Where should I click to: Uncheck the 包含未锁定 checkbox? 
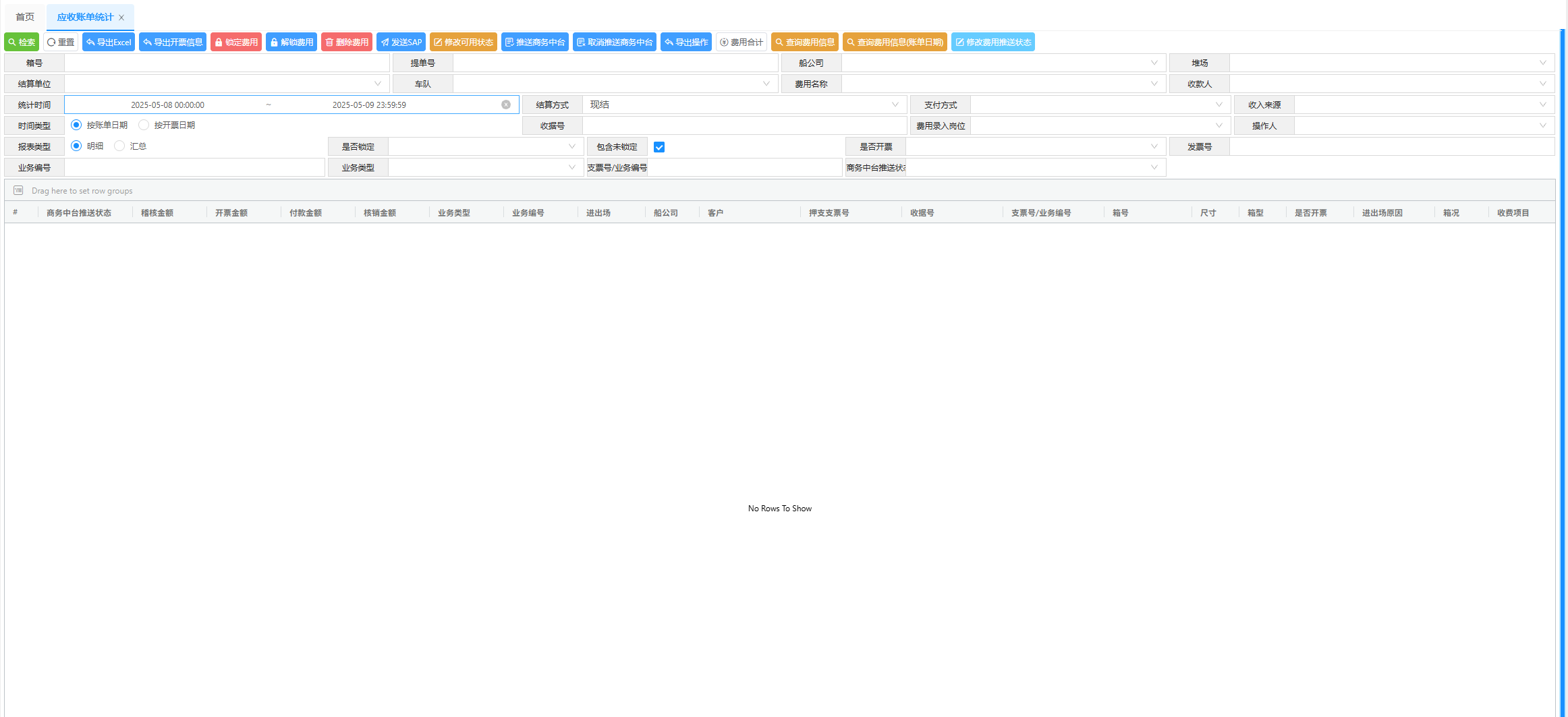pyautogui.click(x=659, y=147)
